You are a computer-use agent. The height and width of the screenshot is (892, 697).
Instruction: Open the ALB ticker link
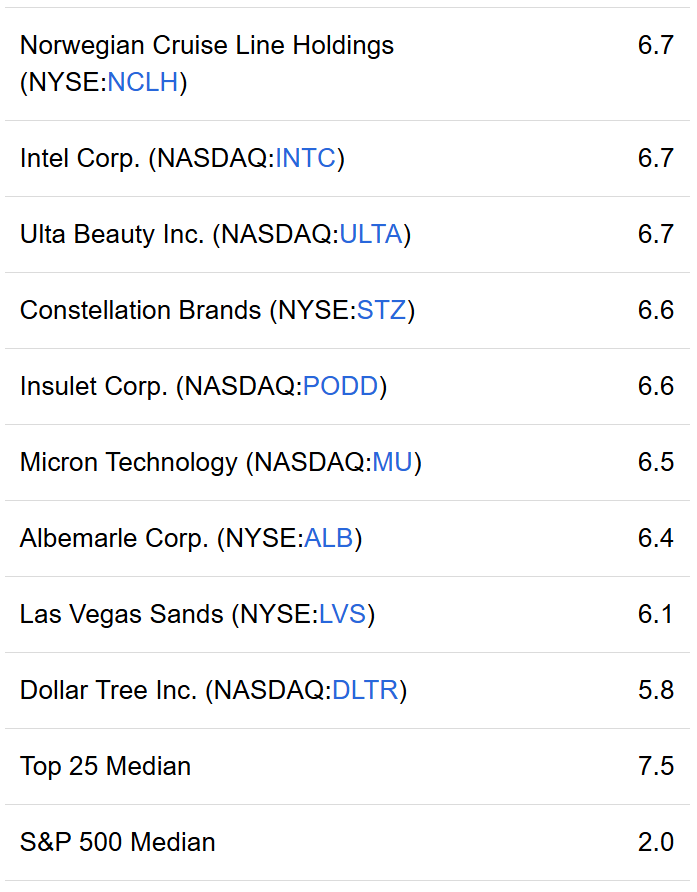click(x=329, y=538)
